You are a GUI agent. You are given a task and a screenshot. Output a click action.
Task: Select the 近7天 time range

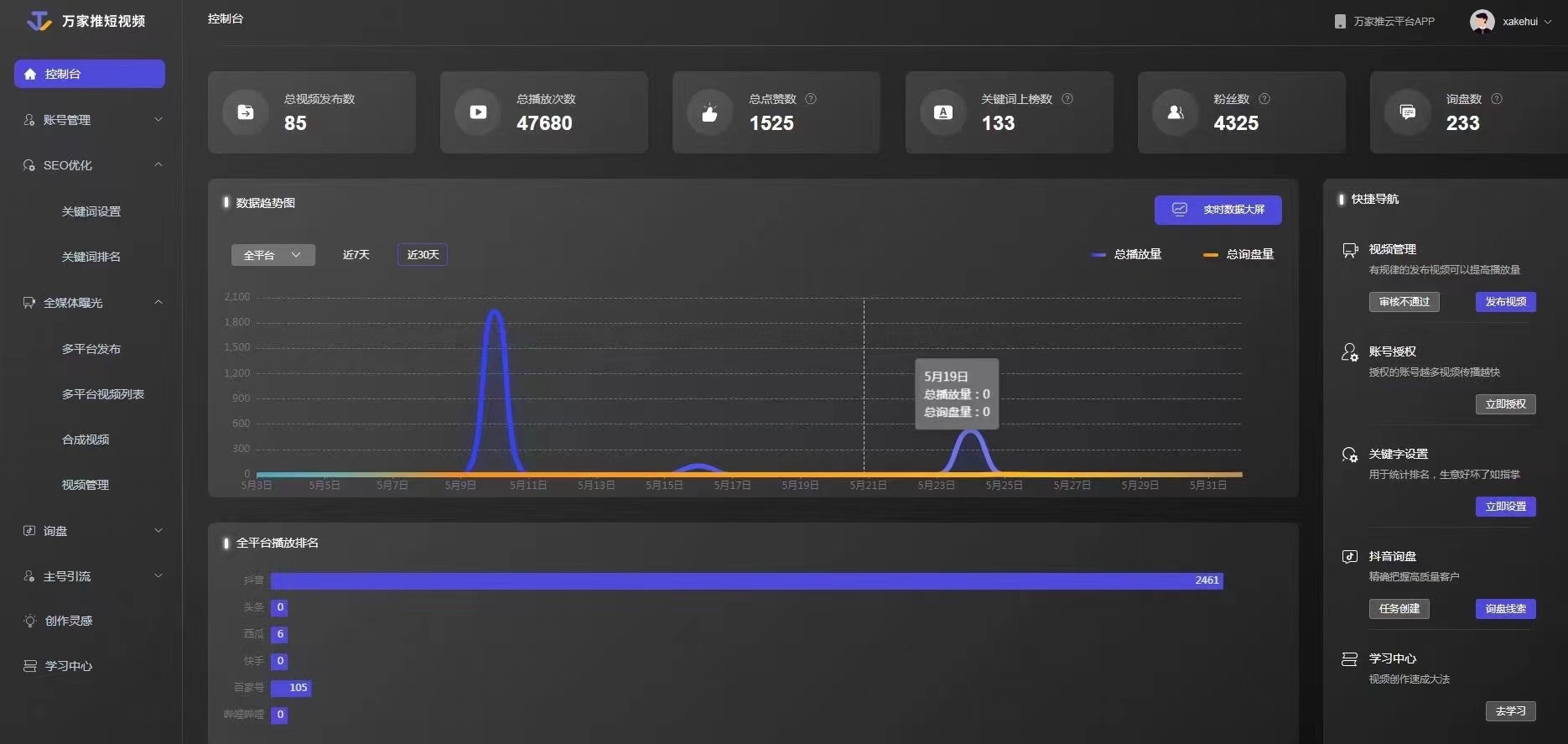coord(356,255)
